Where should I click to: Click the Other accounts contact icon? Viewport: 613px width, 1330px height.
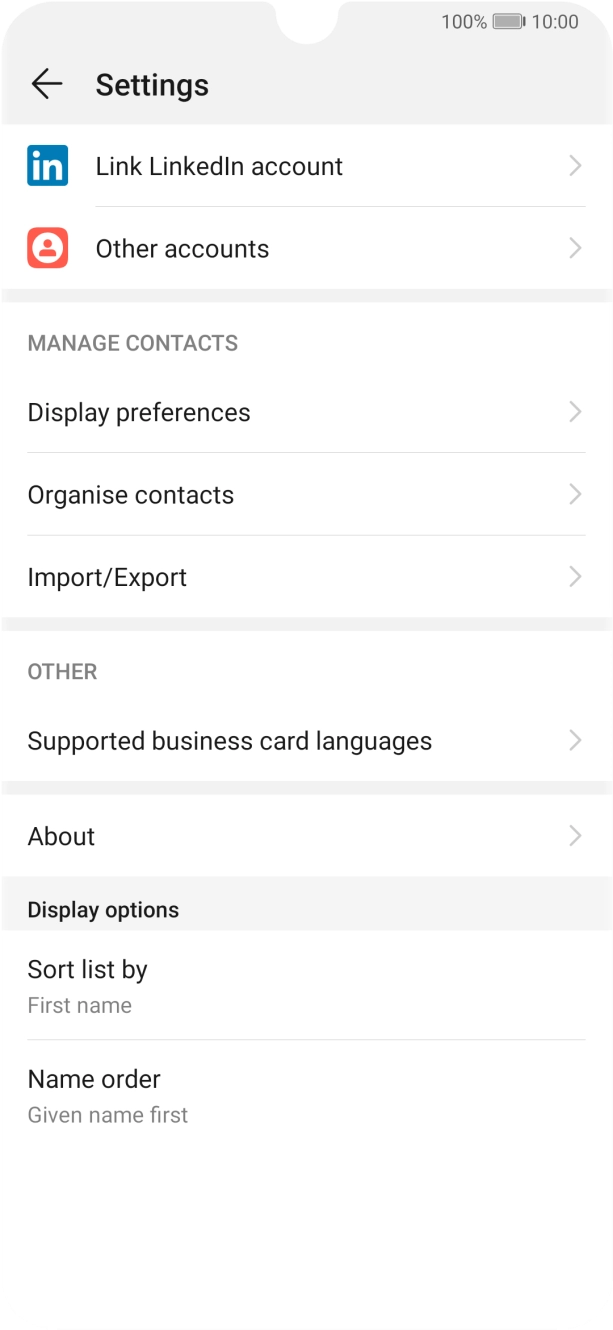(47, 248)
